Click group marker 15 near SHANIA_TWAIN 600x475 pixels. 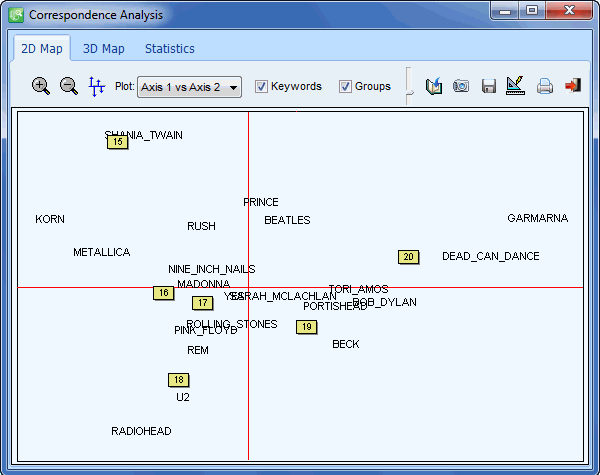[x=118, y=142]
